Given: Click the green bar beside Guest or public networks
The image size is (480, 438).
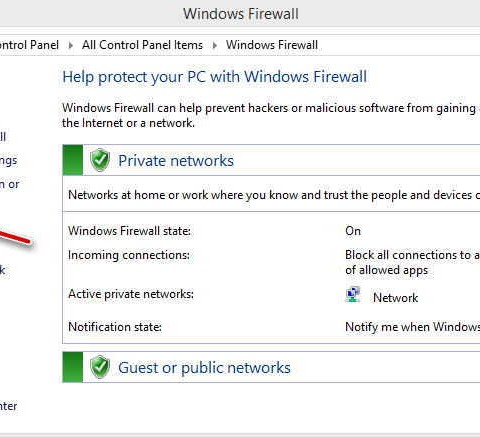Looking at the screenshot, I should pyautogui.click(x=73, y=367).
